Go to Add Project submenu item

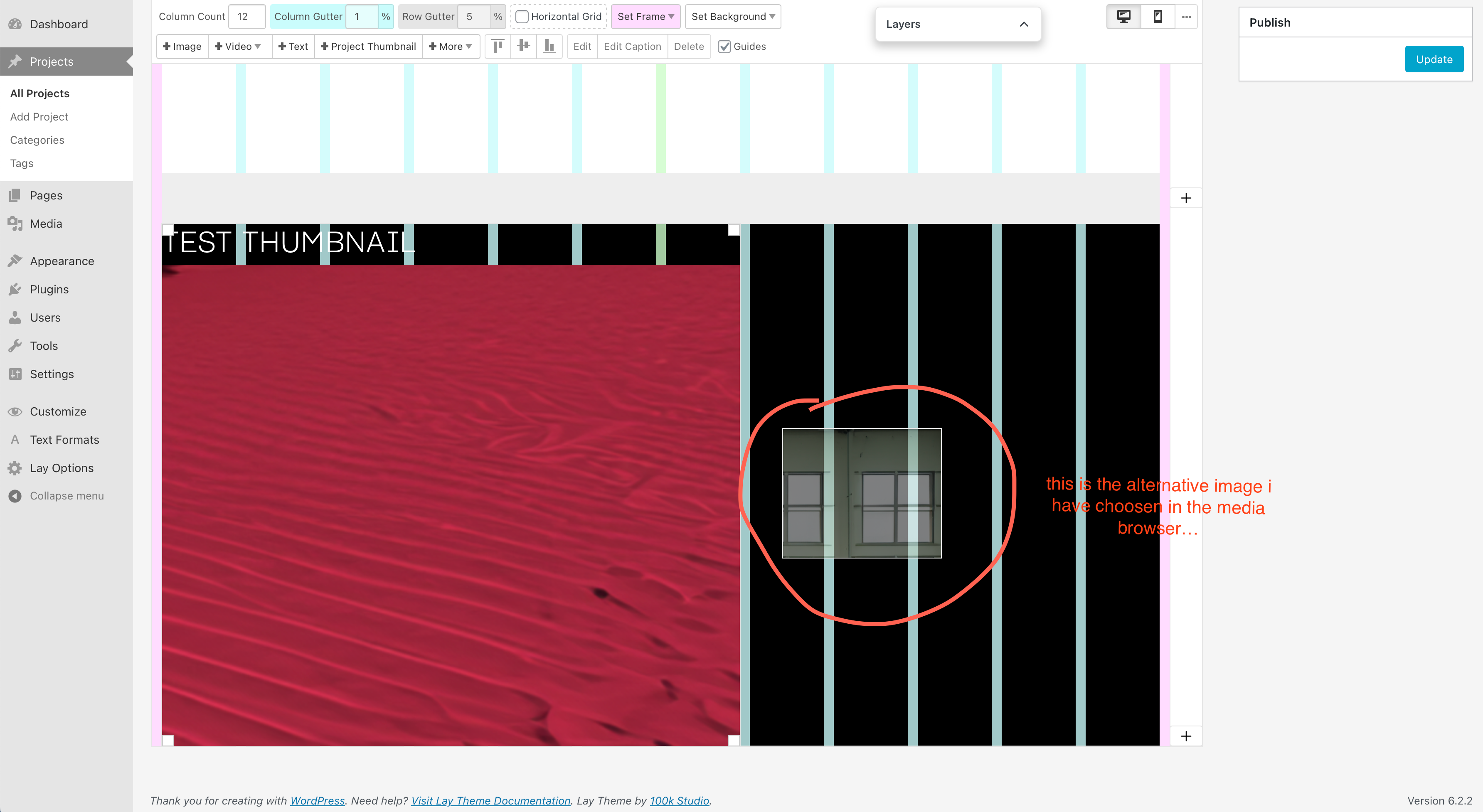(x=39, y=117)
